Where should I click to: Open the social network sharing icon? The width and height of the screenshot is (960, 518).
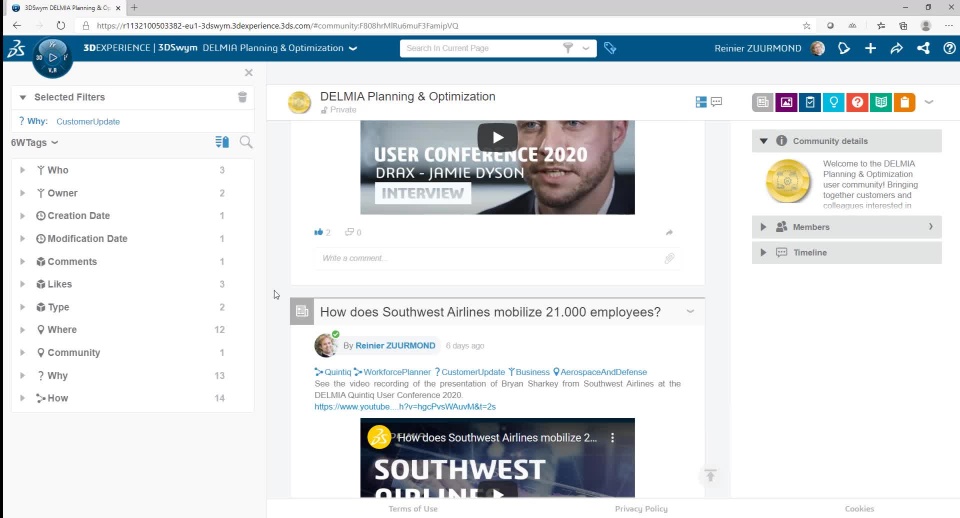(923, 48)
